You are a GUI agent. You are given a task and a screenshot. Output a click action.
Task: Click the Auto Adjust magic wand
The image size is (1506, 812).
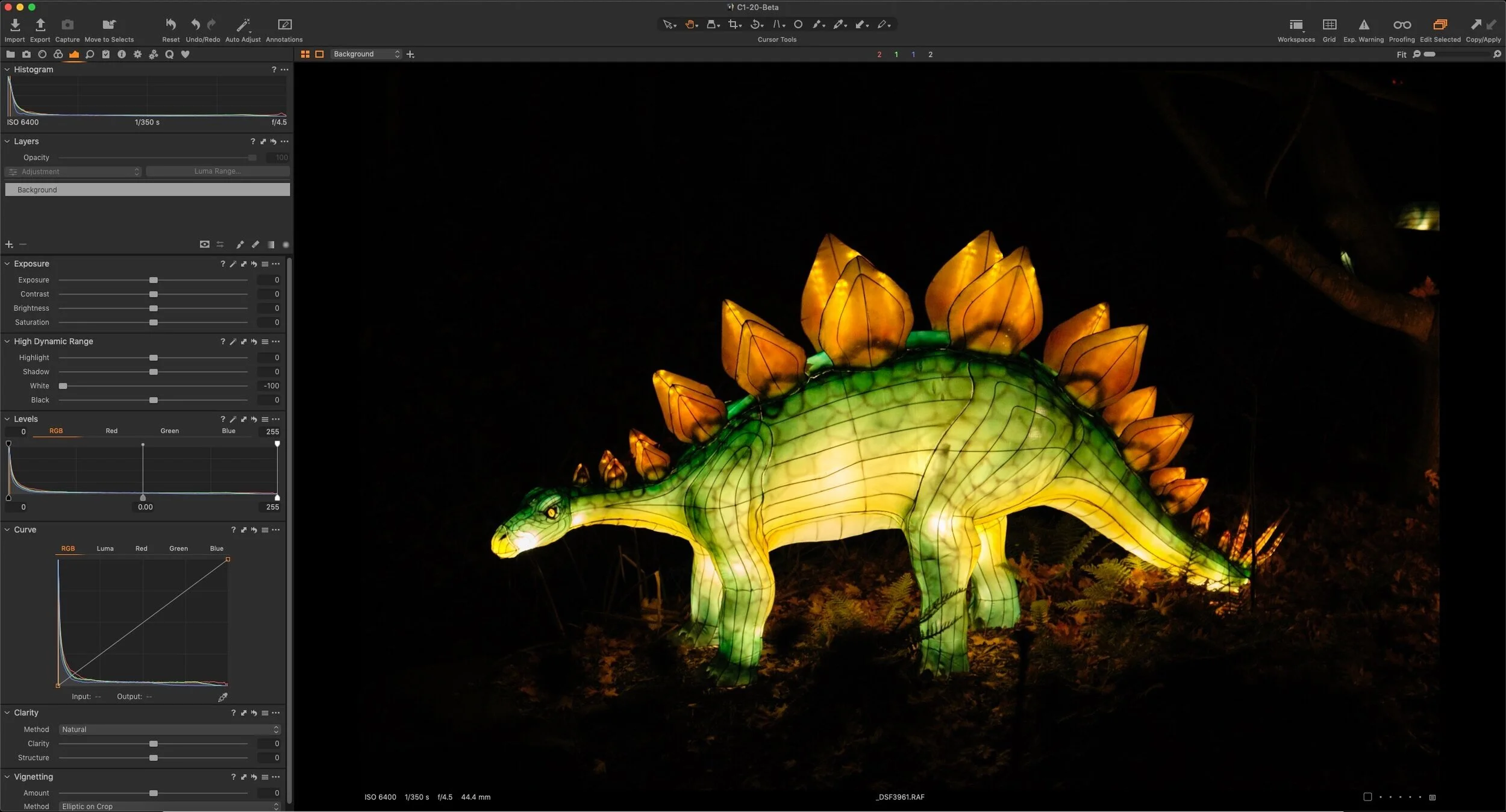coord(242,25)
